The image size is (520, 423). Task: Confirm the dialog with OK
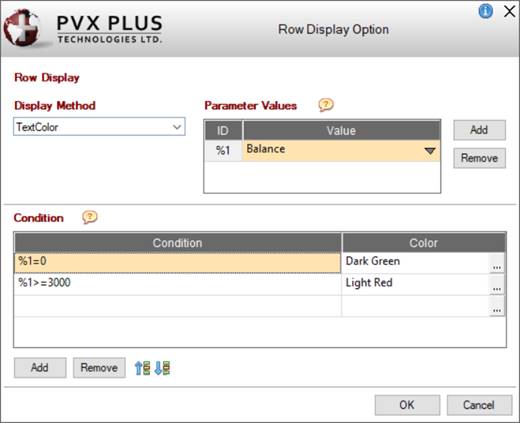[x=407, y=405]
